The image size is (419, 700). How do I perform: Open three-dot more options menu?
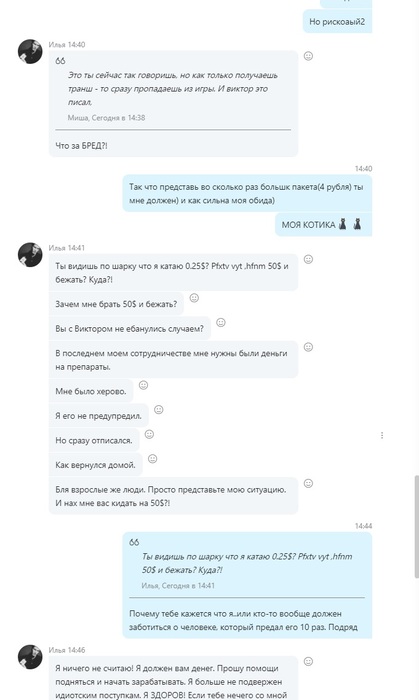tap(382, 435)
